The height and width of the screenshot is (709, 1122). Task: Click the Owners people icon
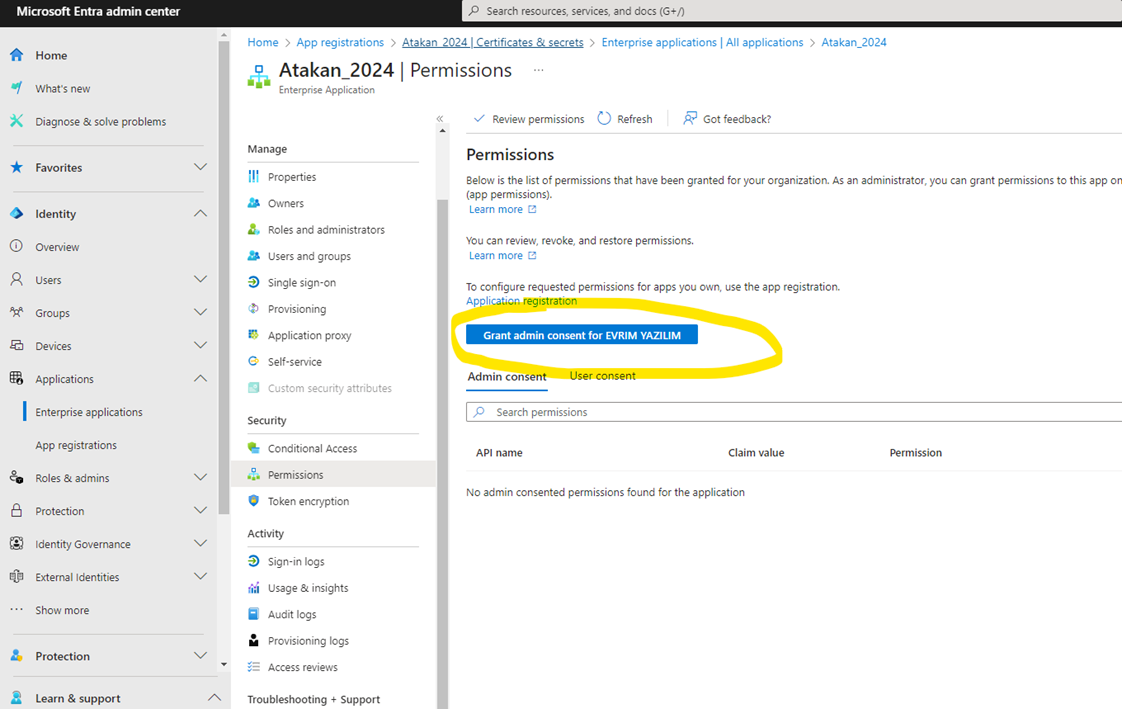pyautogui.click(x=253, y=202)
